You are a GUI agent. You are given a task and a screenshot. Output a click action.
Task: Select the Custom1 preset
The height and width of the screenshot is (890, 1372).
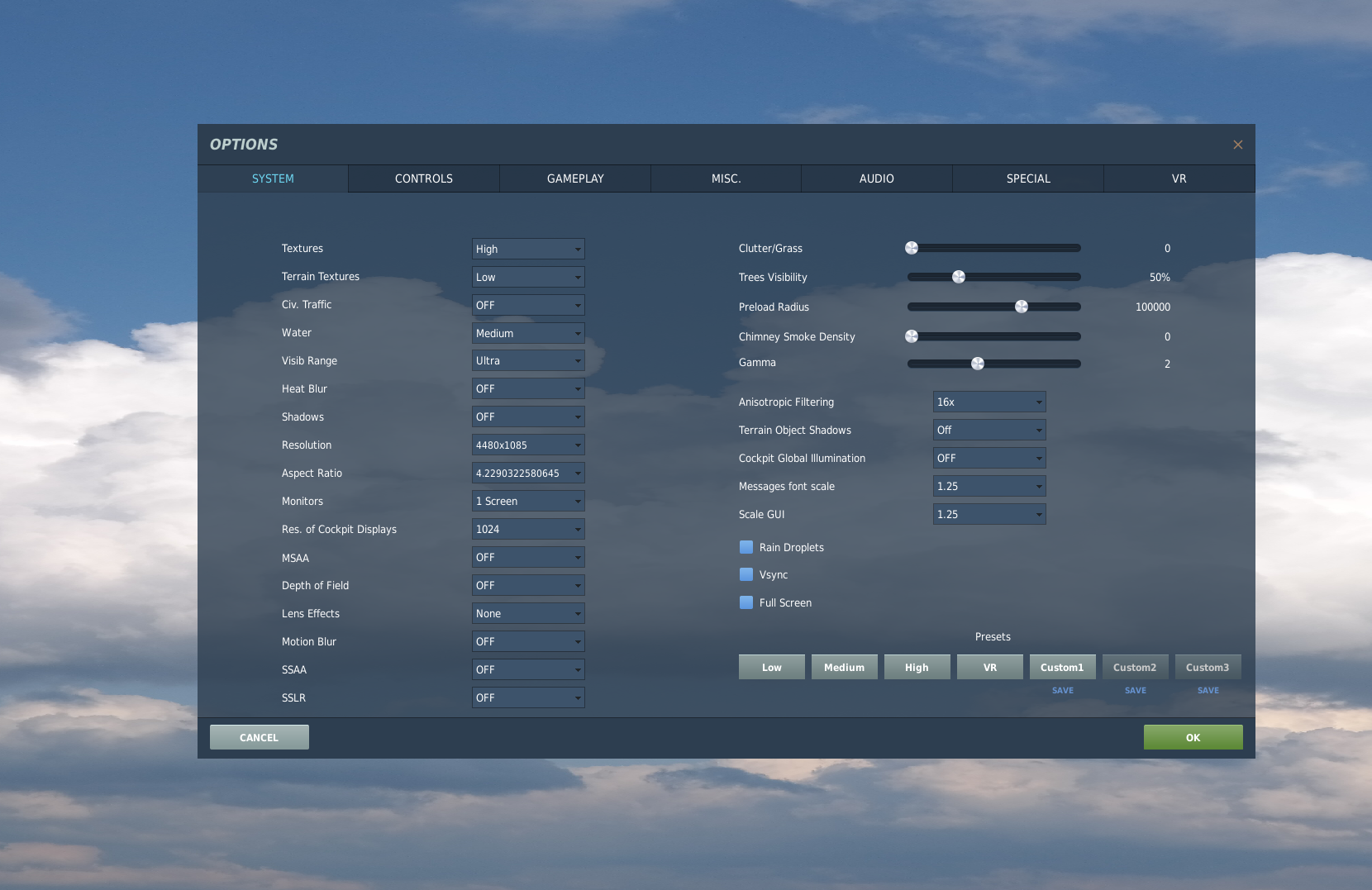(x=1062, y=667)
